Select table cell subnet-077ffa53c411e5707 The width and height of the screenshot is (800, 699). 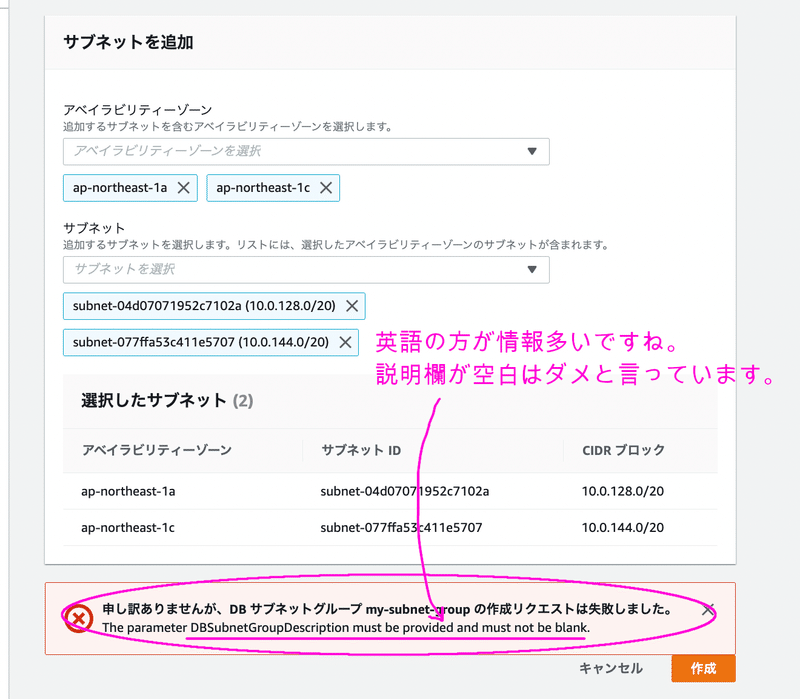tap(401, 528)
